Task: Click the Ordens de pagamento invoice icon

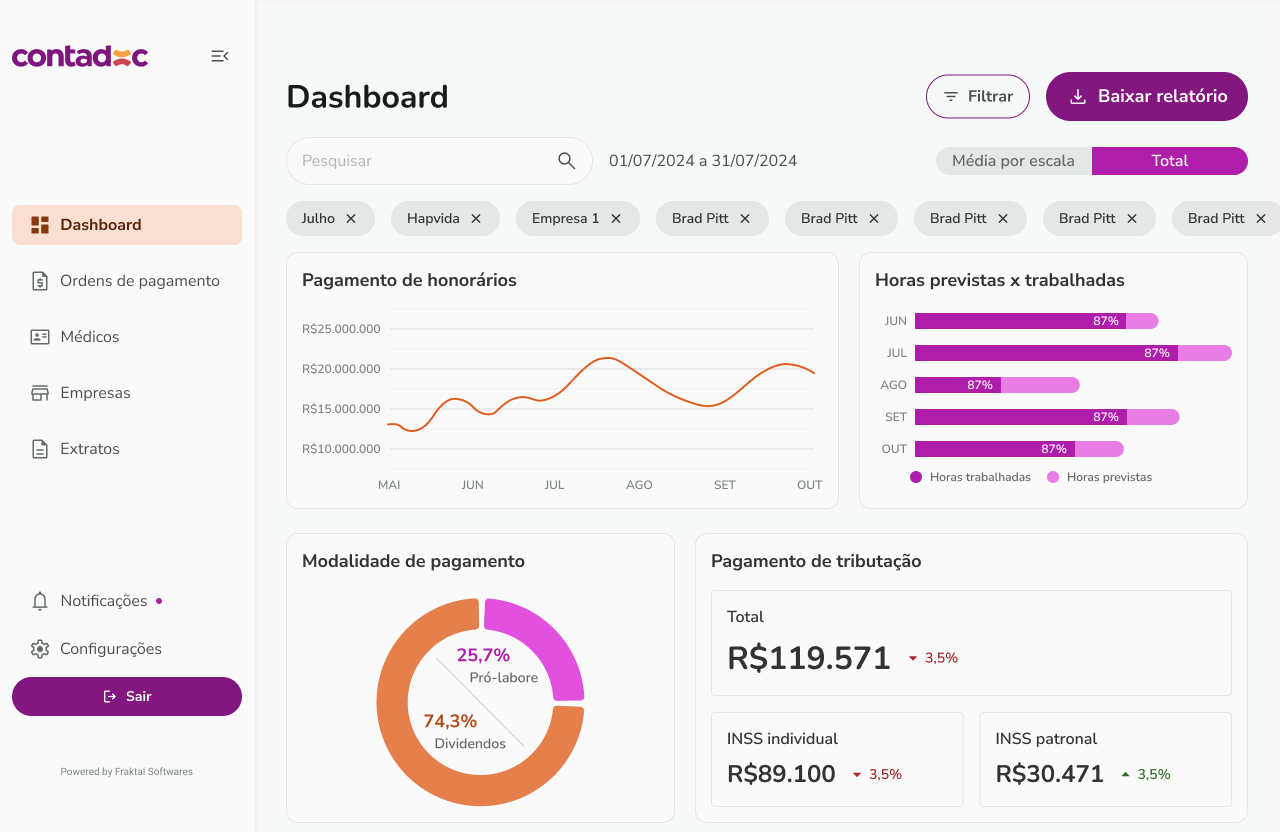Action: [x=40, y=281]
